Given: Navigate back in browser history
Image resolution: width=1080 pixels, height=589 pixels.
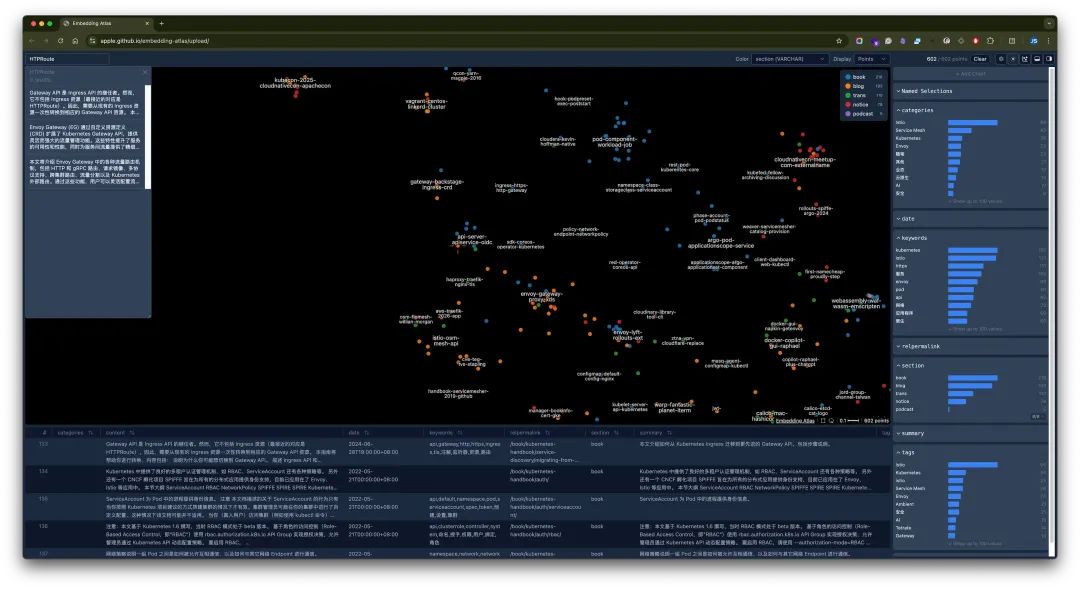Looking at the screenshot, I should [32, 41].
